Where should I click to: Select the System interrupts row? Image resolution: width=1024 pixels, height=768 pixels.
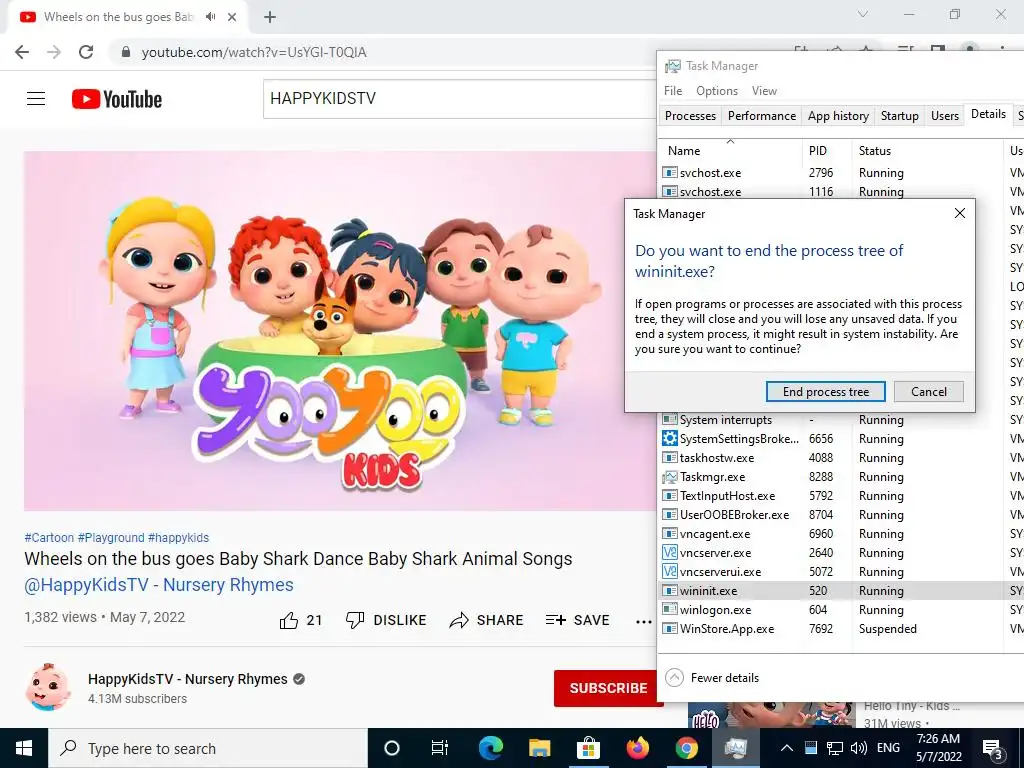pos(841,420)
